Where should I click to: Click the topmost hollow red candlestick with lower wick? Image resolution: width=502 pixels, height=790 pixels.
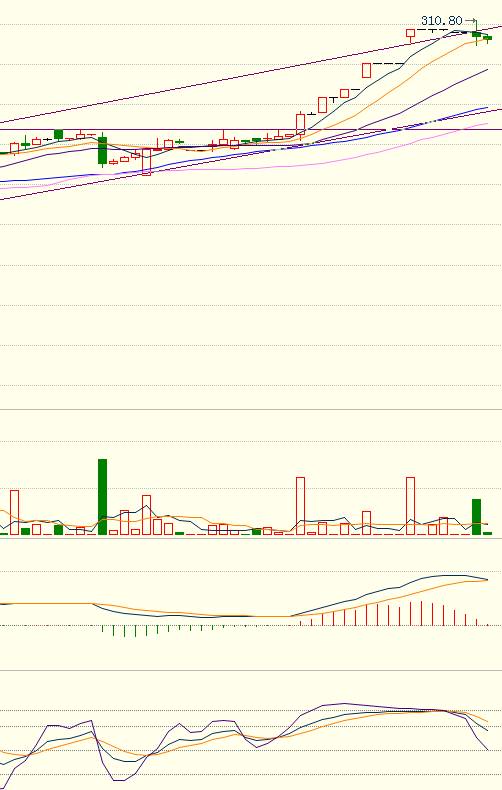410,35
